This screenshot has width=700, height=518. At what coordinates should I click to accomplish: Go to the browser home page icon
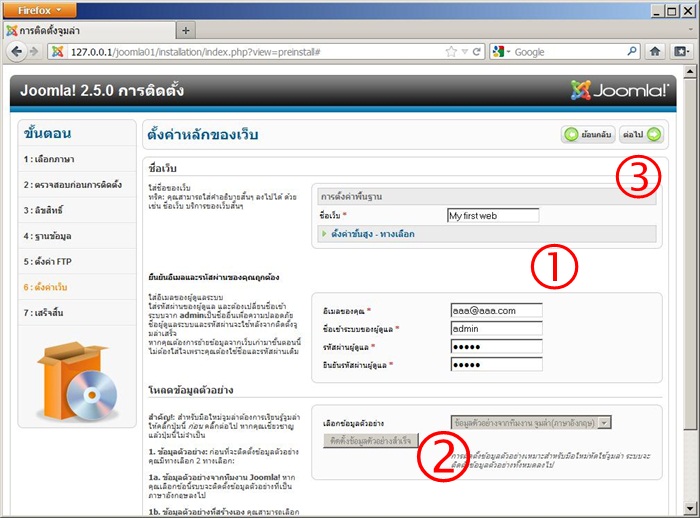[655, 52]
